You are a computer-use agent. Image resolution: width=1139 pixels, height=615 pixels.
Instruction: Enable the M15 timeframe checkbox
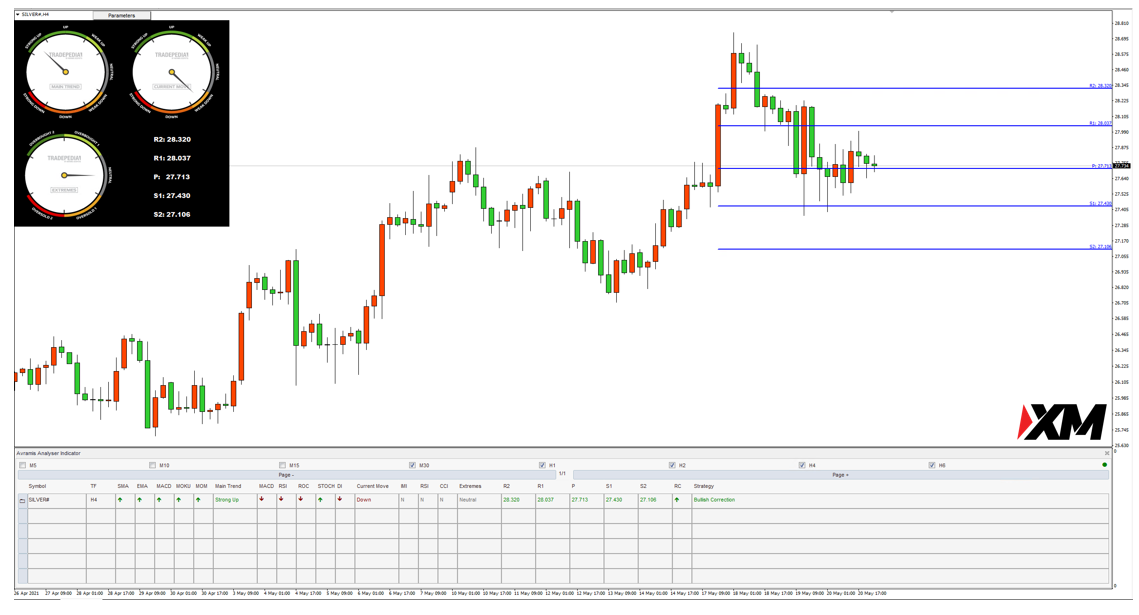tap(283, 465)
